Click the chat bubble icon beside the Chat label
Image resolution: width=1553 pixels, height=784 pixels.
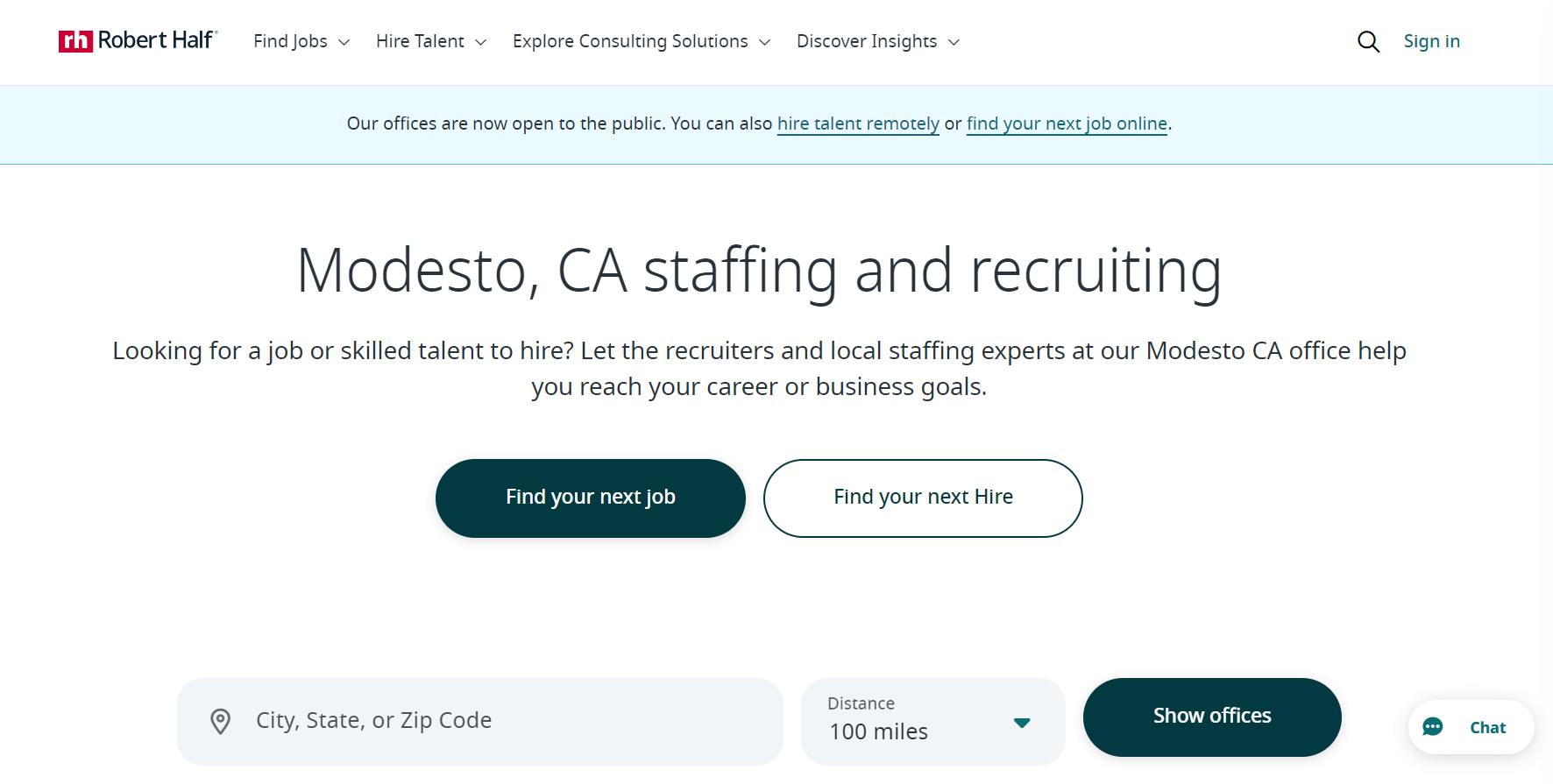[1432, 727]
